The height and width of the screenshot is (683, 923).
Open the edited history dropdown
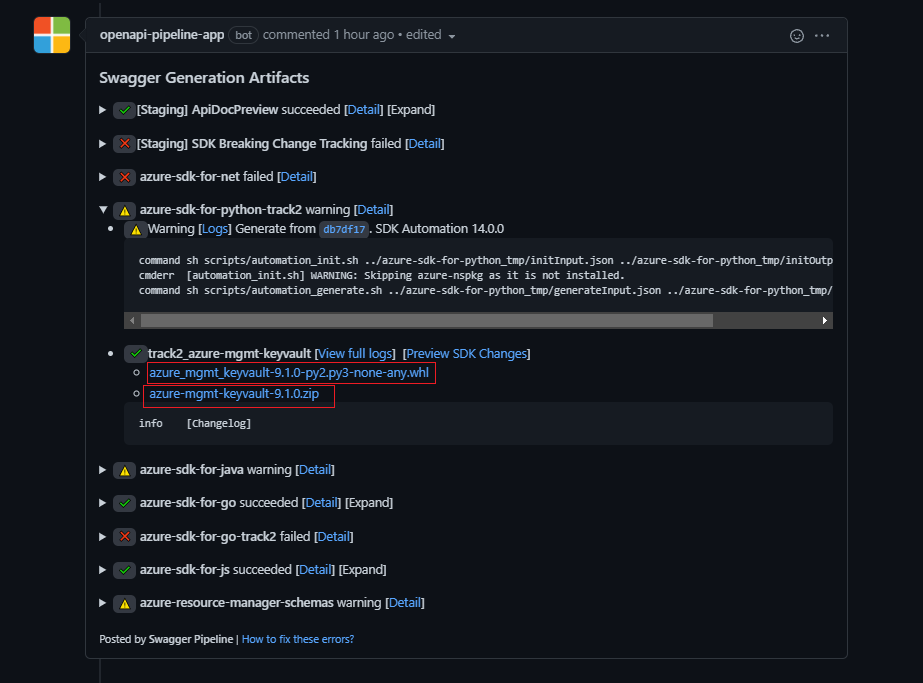pyautogui.click(x=452, y=36)
